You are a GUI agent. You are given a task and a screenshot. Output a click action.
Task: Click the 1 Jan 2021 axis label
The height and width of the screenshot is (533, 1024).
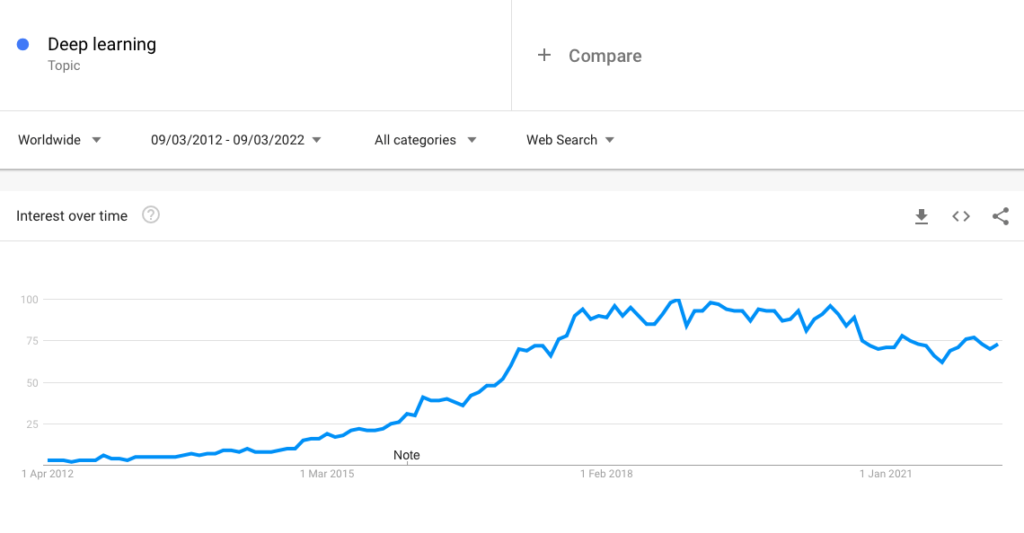[887, 474]
